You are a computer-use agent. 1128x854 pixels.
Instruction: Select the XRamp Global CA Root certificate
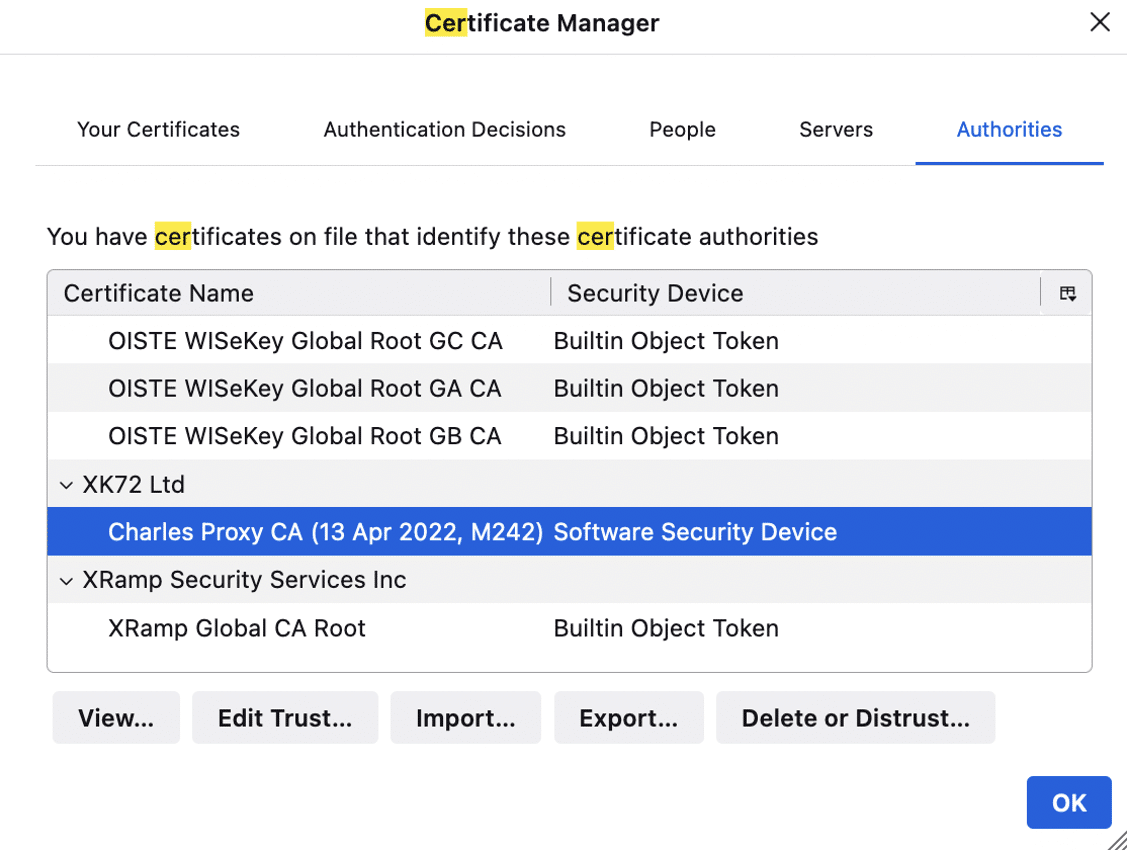(x=236, y=628)
